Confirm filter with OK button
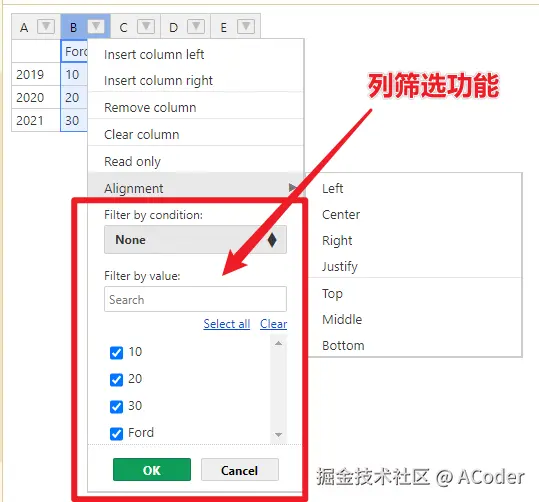This screenshot has height=502, width=539. pyautogui.click(x=152, y=470)
